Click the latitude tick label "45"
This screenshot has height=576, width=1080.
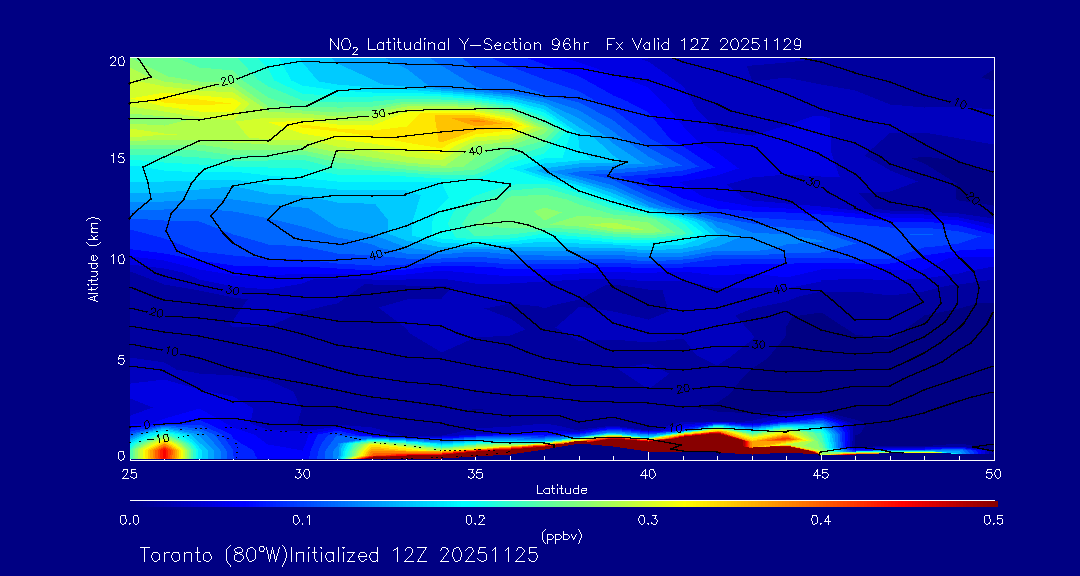[x=820, y=474]
